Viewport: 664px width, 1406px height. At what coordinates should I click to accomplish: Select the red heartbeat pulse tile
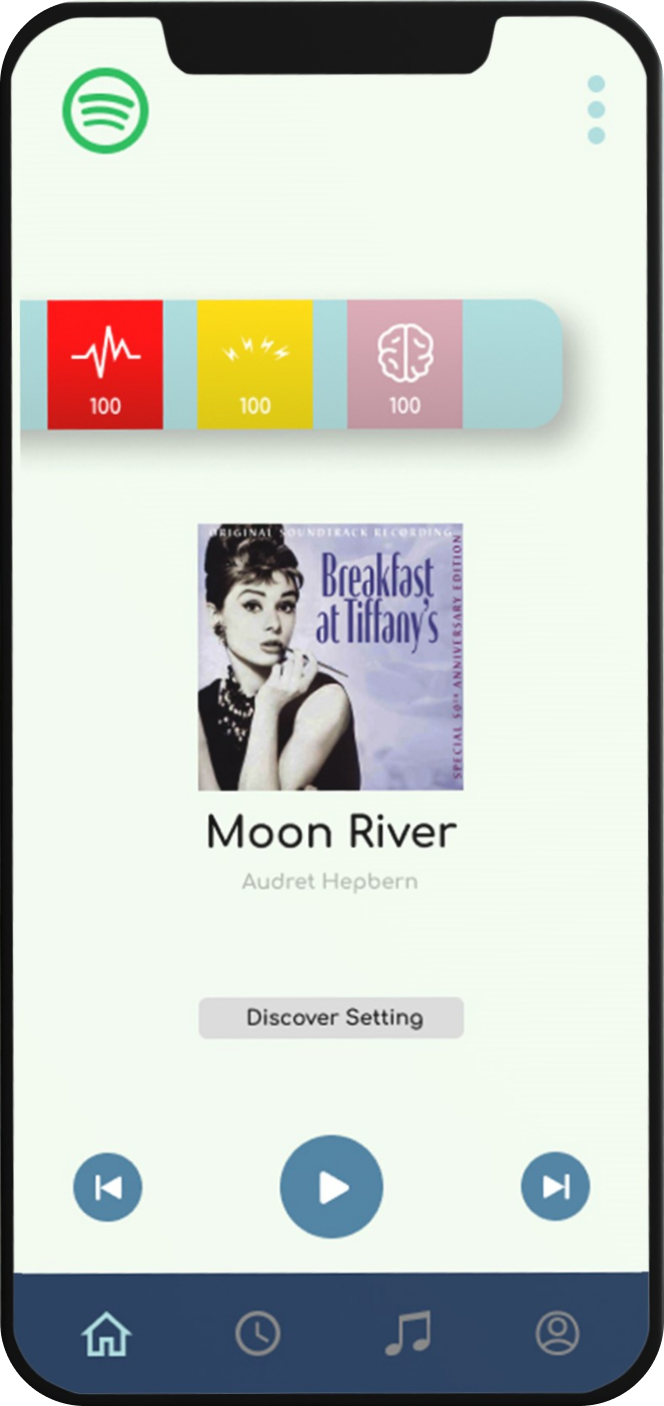(x=105, y=364)
